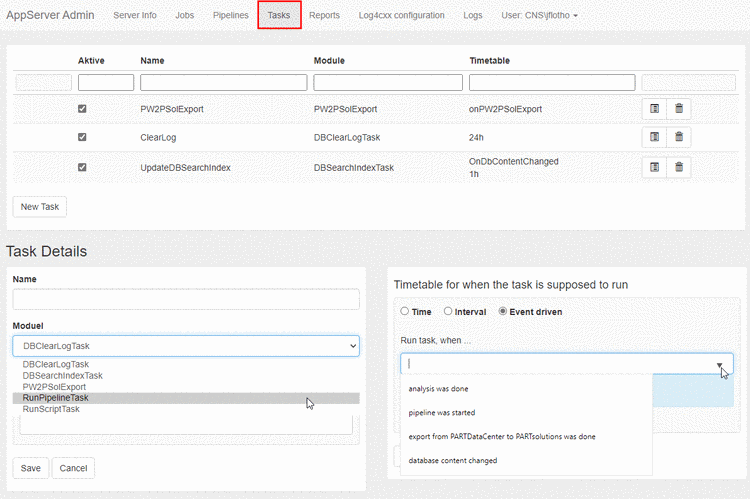This screenshot has width=750, height=499.
Task: Uncheck Aktive checkbox for PW2PSolExport
Action: point(82,109)
